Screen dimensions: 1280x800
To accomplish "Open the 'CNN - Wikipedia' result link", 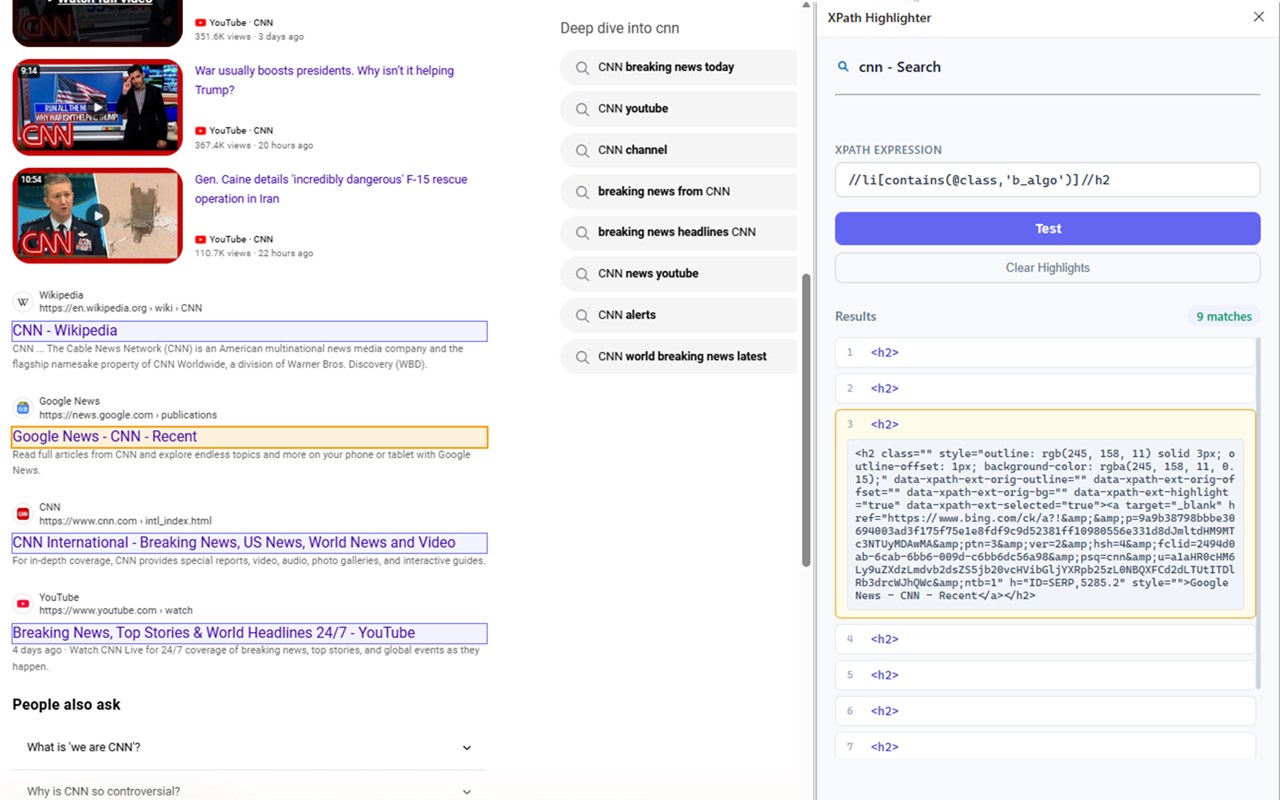I will click(65, 331).
